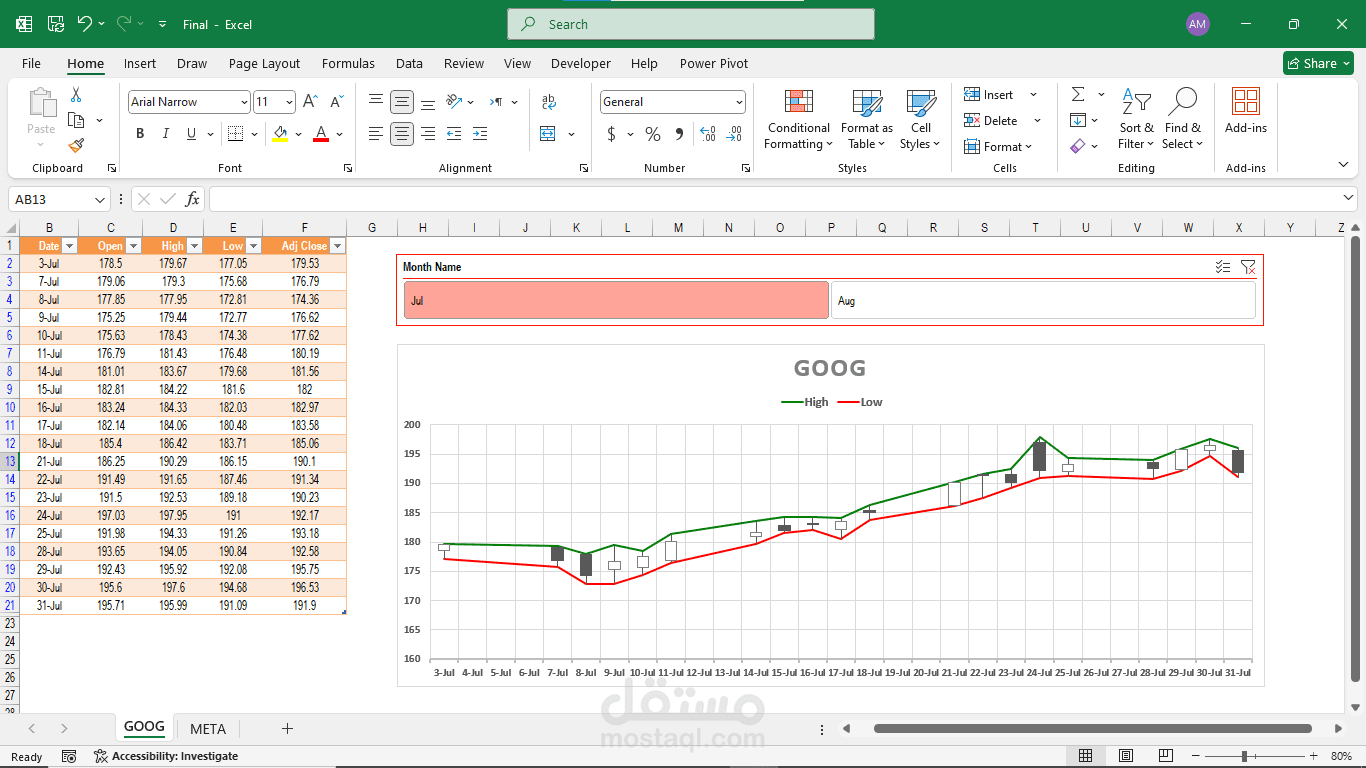
Task: Toggle Underline formatting
Action: pyautogui.click(x=191, y=134)
